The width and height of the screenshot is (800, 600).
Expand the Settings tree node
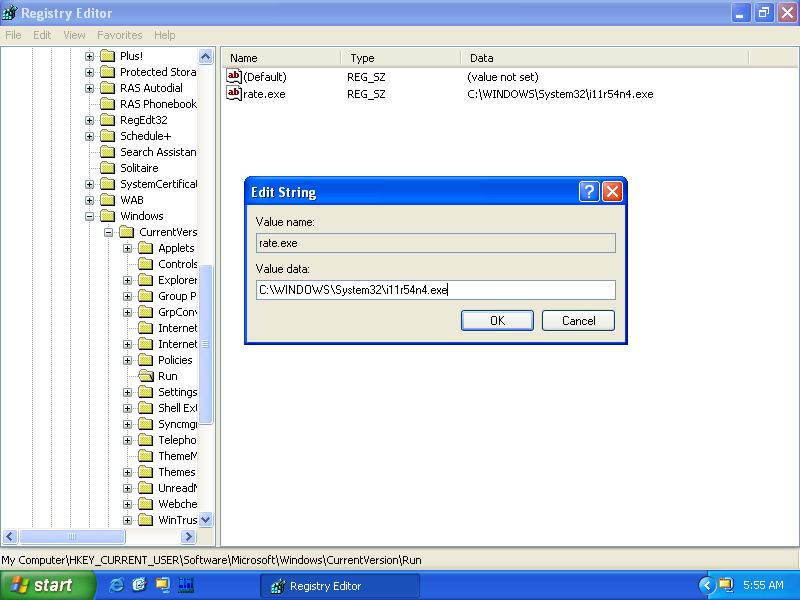(x=128, y=392)
